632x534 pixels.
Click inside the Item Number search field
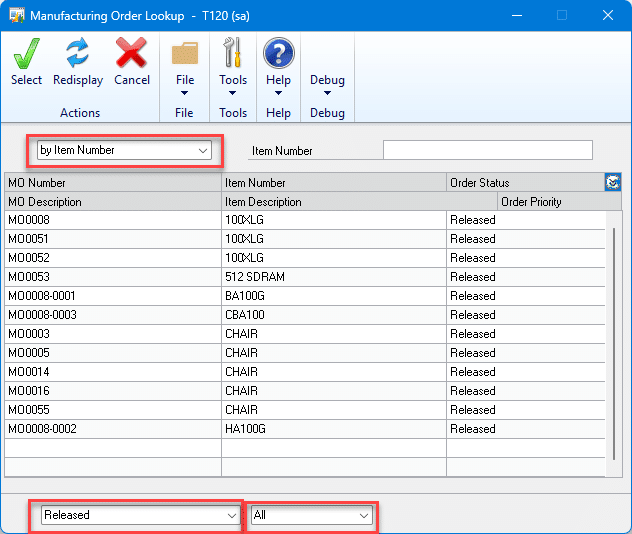487,150
